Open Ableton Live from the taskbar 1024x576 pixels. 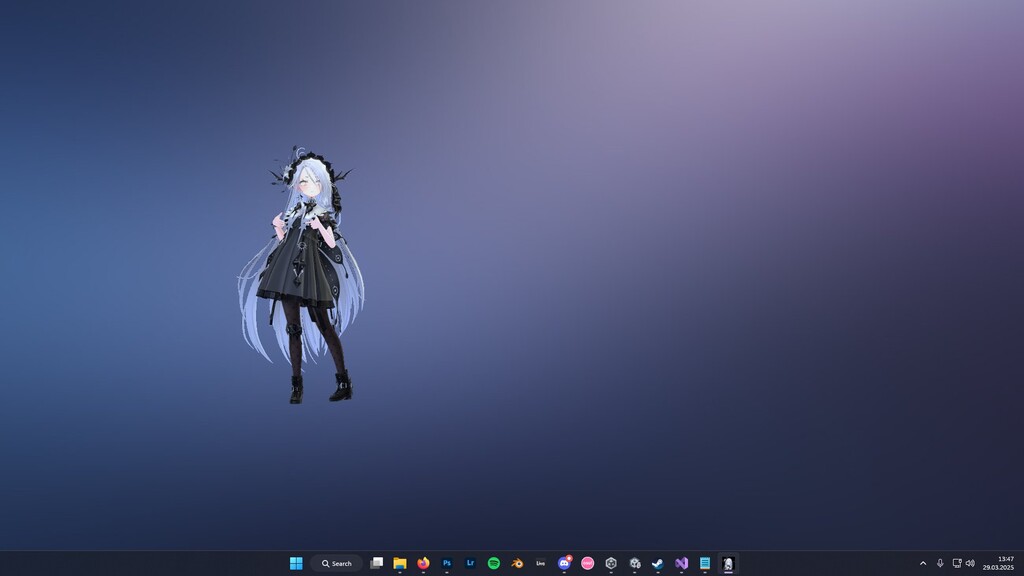tap(541, 563)
